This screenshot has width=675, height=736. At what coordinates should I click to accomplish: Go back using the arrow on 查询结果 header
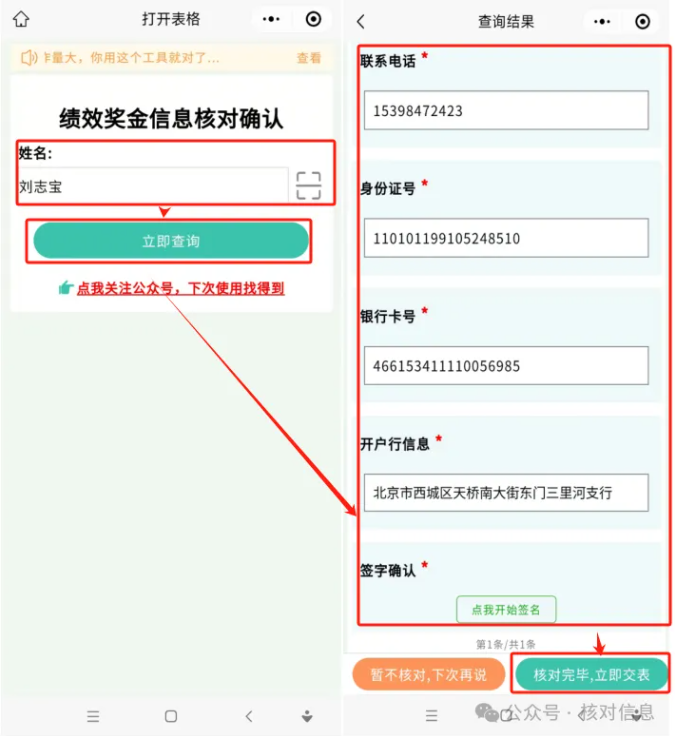pos(361,22)
